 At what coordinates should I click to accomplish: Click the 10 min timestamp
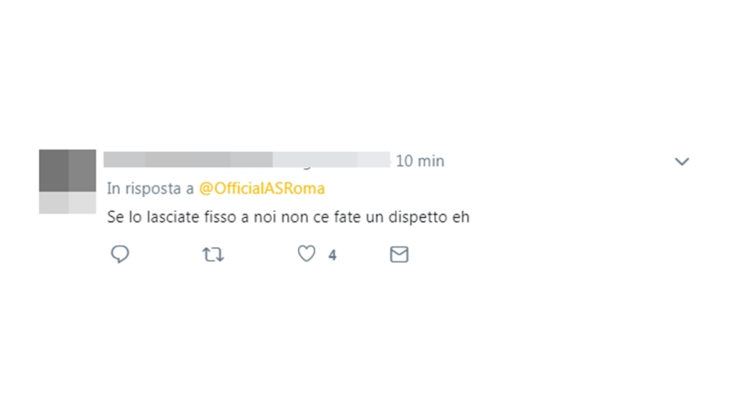click(x=420, y=161)
